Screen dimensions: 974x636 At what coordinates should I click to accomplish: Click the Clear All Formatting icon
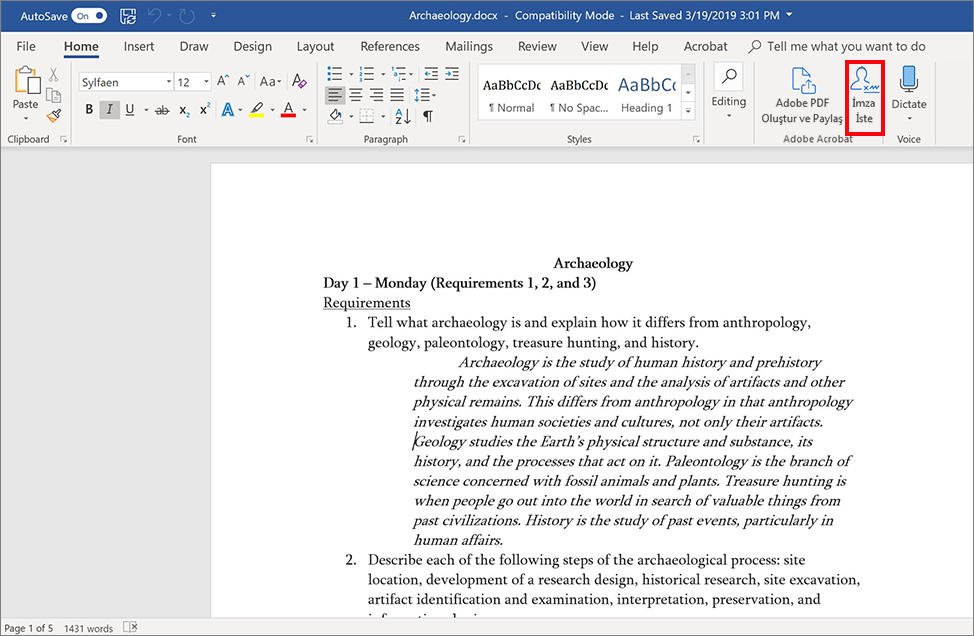pos(299,81)
